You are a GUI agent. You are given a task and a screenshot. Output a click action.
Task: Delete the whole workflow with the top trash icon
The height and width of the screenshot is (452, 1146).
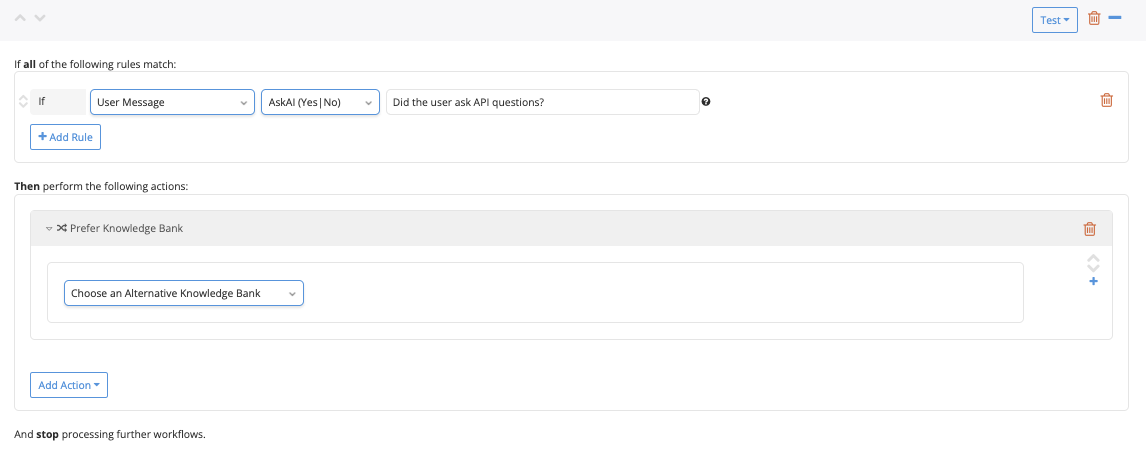[1094, 18]
